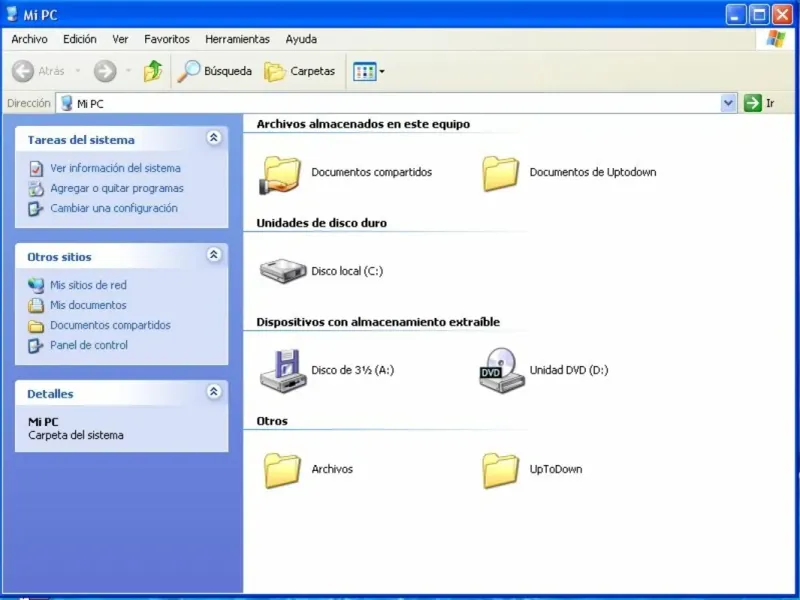Select the Documentos compartidos shared folder icon
This screenshot has height=600, width=800.
[x=281, y=175]
